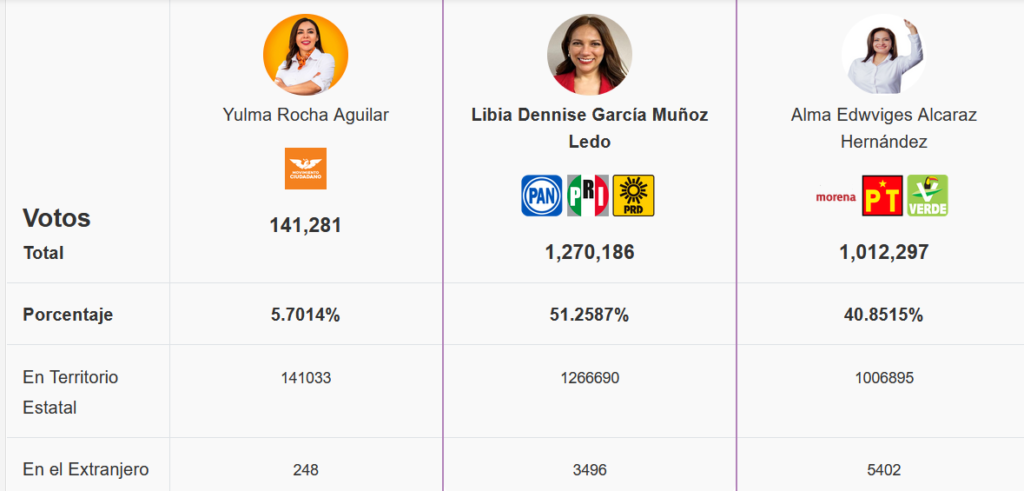Click the PT party logo
Viewport: 1024px width, 491px height.
tap(882, 196)
